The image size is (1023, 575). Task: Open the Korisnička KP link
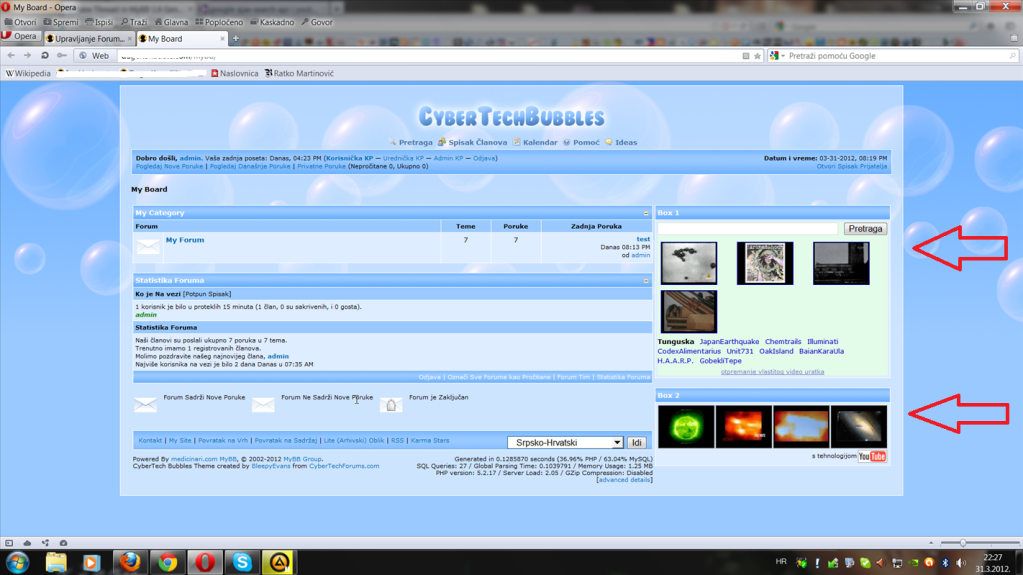pos(350,158)
